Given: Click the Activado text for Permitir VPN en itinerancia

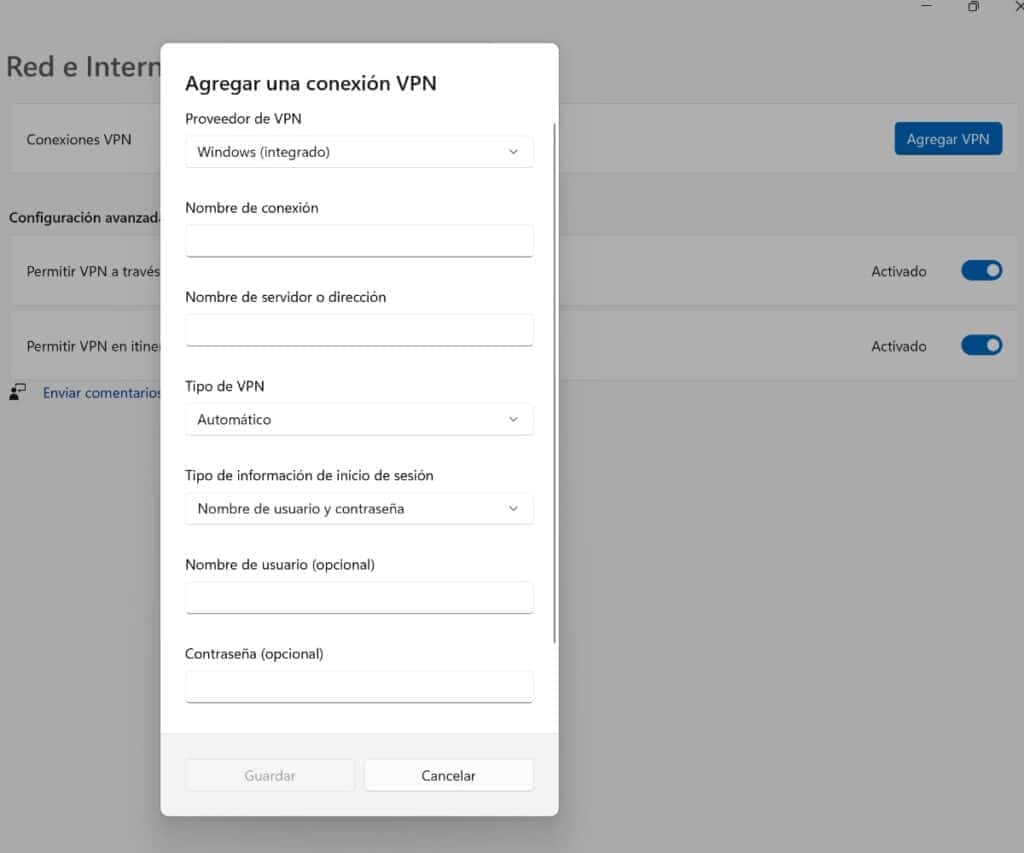Looking at the screenshot, I should coord(899,346).
